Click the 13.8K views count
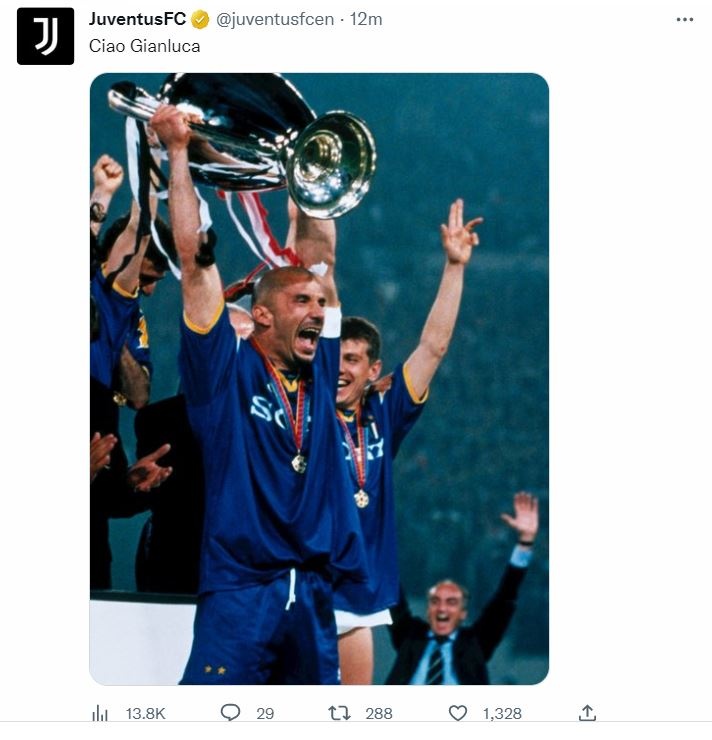712x740 pixels. [x=146, y=714]
